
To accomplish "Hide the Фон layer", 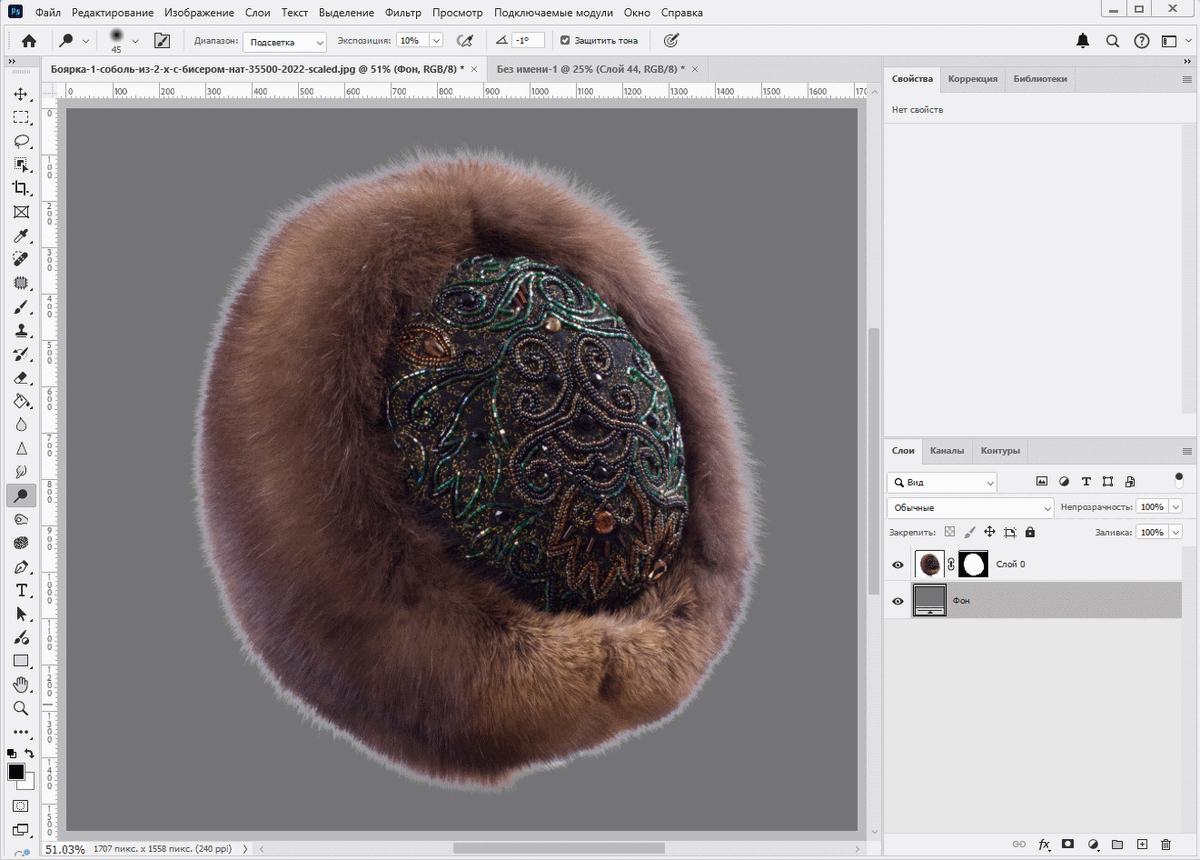I will (897, 601).
